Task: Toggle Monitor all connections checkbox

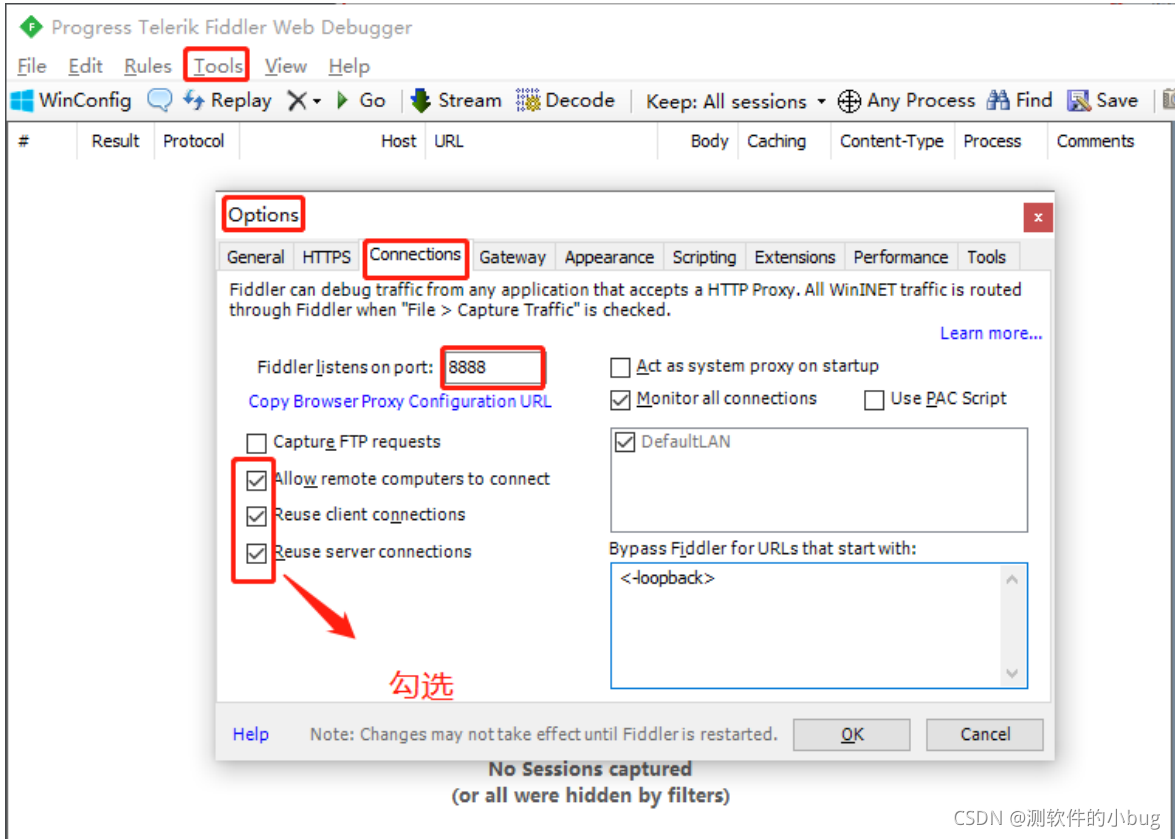Action: (x=620, y=401)
